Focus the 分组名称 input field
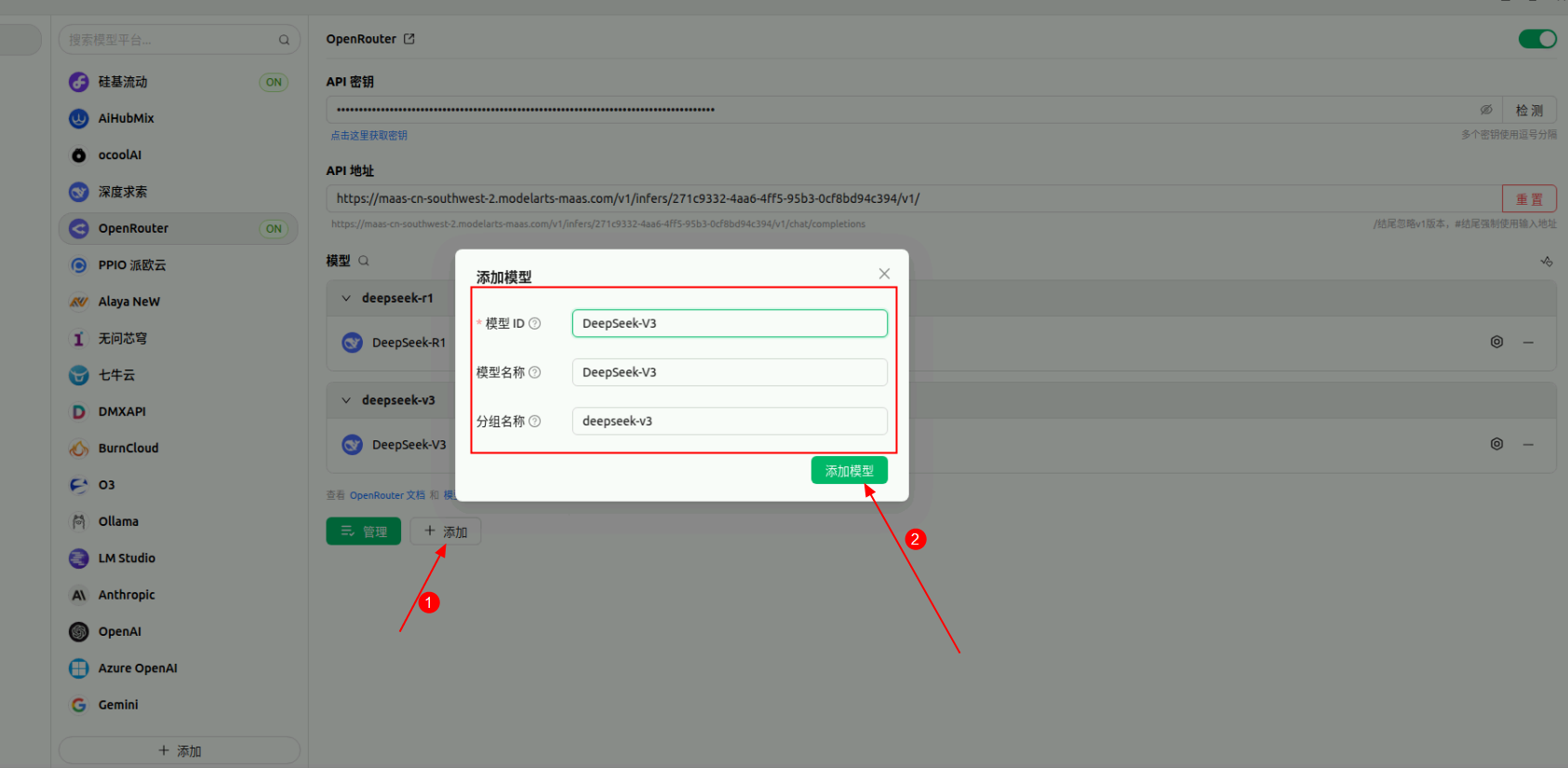 [x=730, y=422]
